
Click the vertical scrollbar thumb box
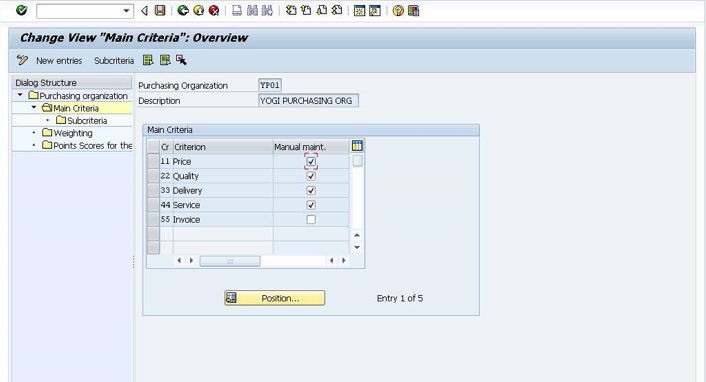358,160
